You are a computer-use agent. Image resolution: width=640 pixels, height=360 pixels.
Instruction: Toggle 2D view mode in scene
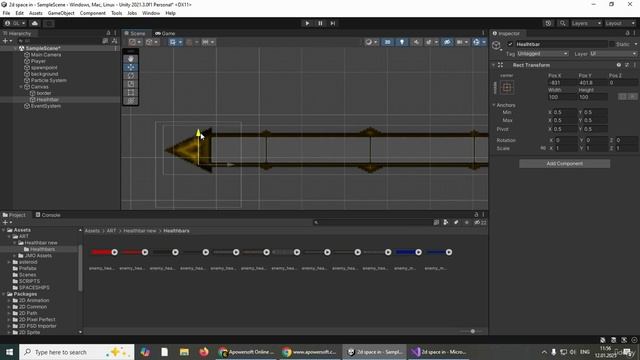click(x=387, y=42)
